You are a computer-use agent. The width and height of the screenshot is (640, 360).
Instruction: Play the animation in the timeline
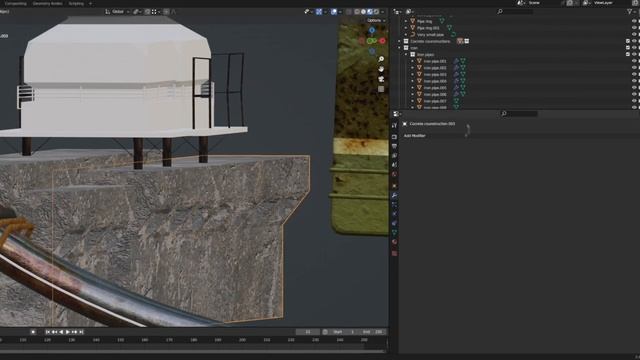pyautogui.click(x=68, y=332)
